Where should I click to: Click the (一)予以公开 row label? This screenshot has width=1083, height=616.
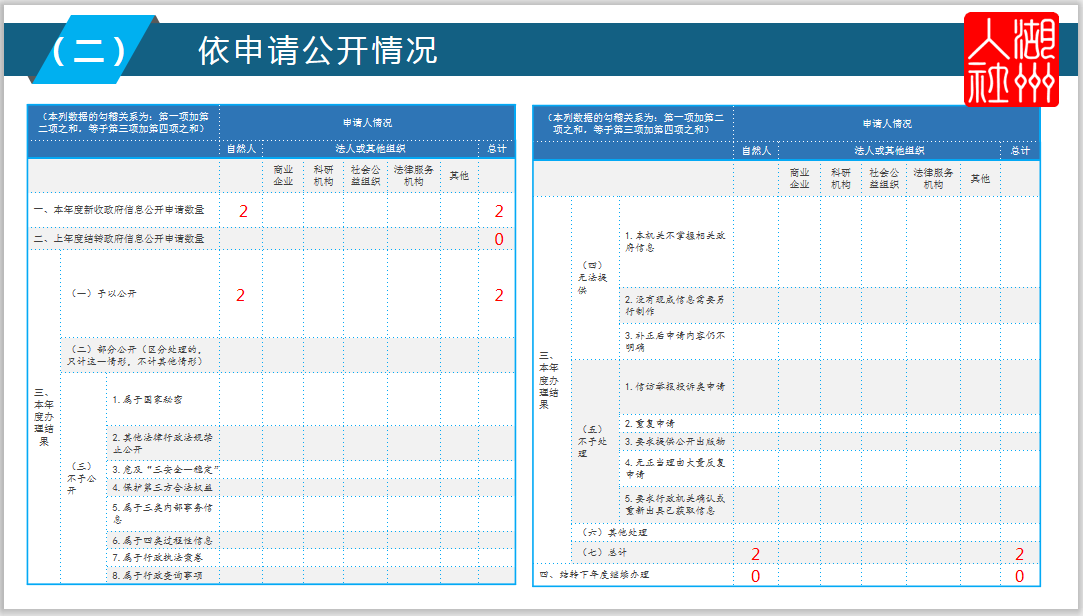pyautogui.click(x=104, y=293)
